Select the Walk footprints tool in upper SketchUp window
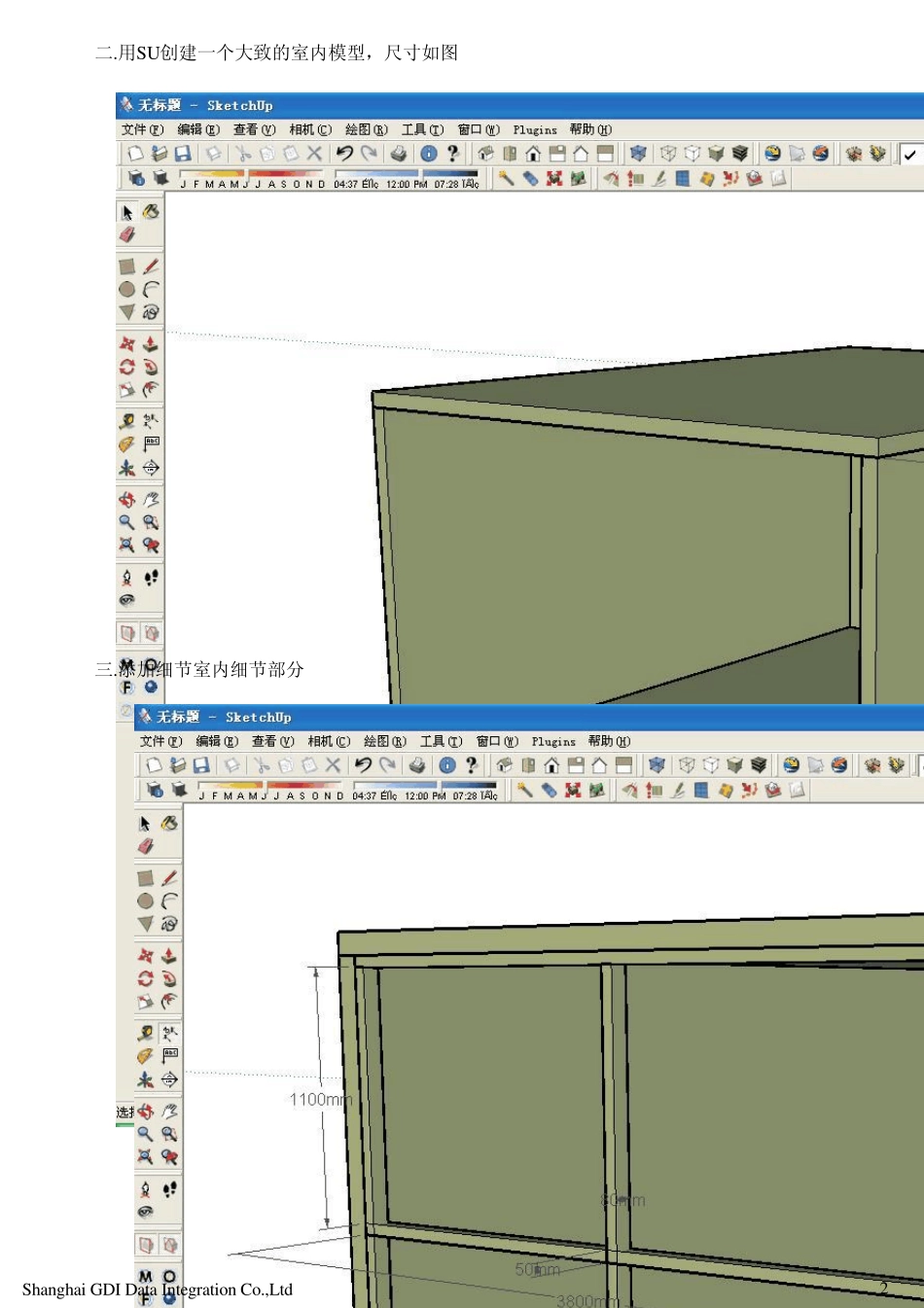 151,578
